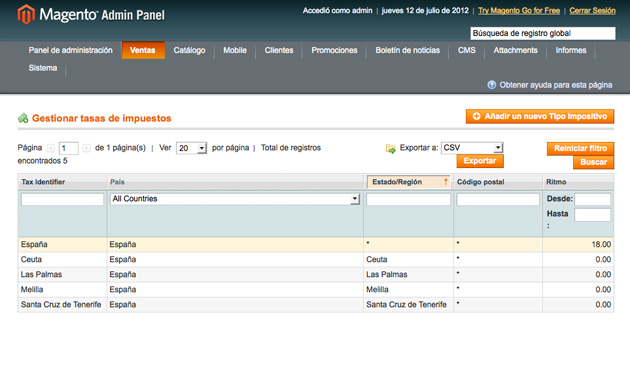This screenshot has width=630, height=391.
Task: Open Boletín de noticias menu
Action: 407,50
